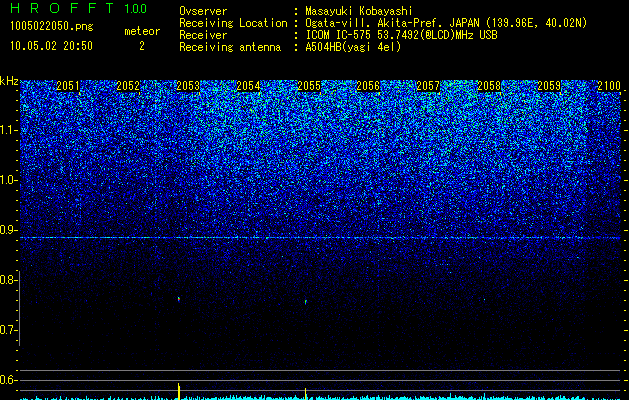Click the 2057 time marker
The height and width of the screenshot is (400, 629).
[x=428, y=86]
